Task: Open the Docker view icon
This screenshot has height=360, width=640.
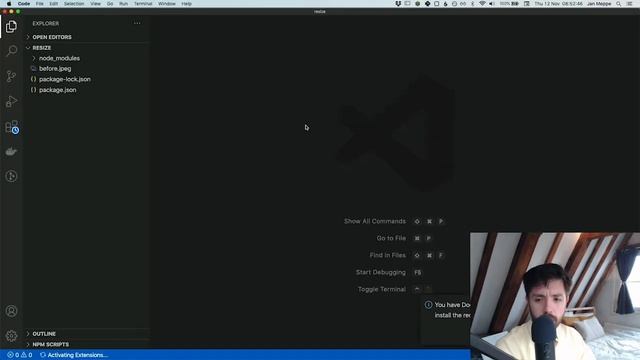Action: [x=11, y=151]
